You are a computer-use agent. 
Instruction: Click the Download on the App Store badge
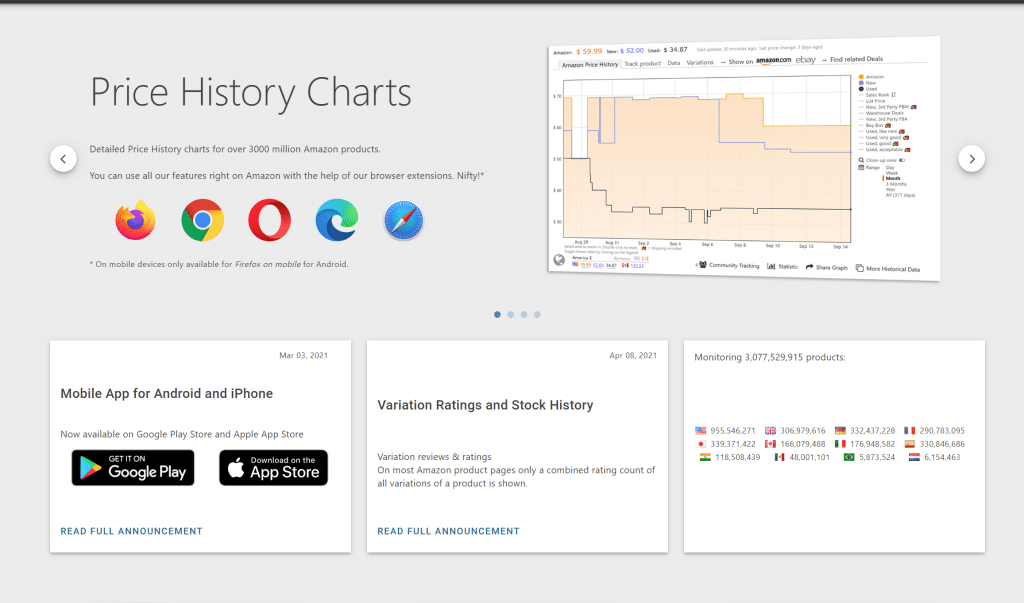click(273, 467)
